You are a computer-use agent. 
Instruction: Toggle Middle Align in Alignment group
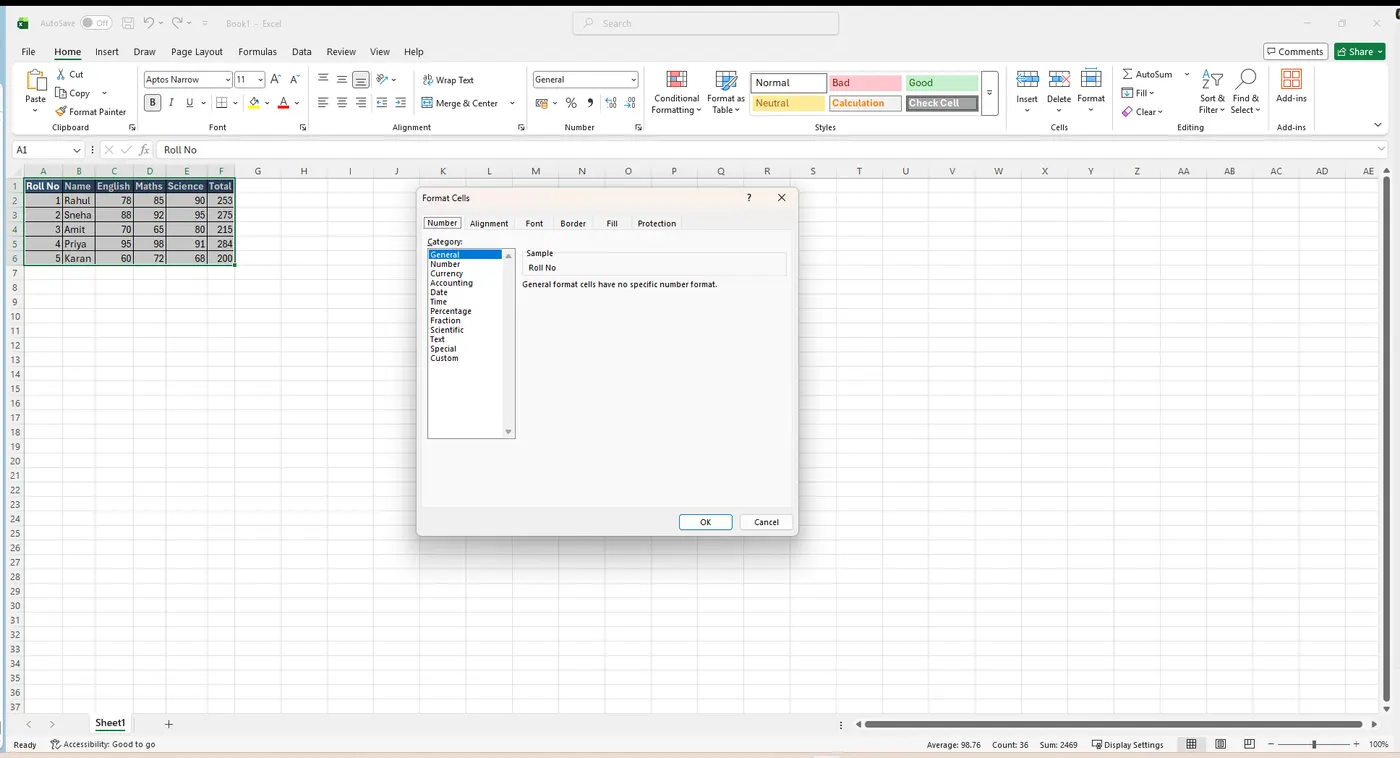342,79
